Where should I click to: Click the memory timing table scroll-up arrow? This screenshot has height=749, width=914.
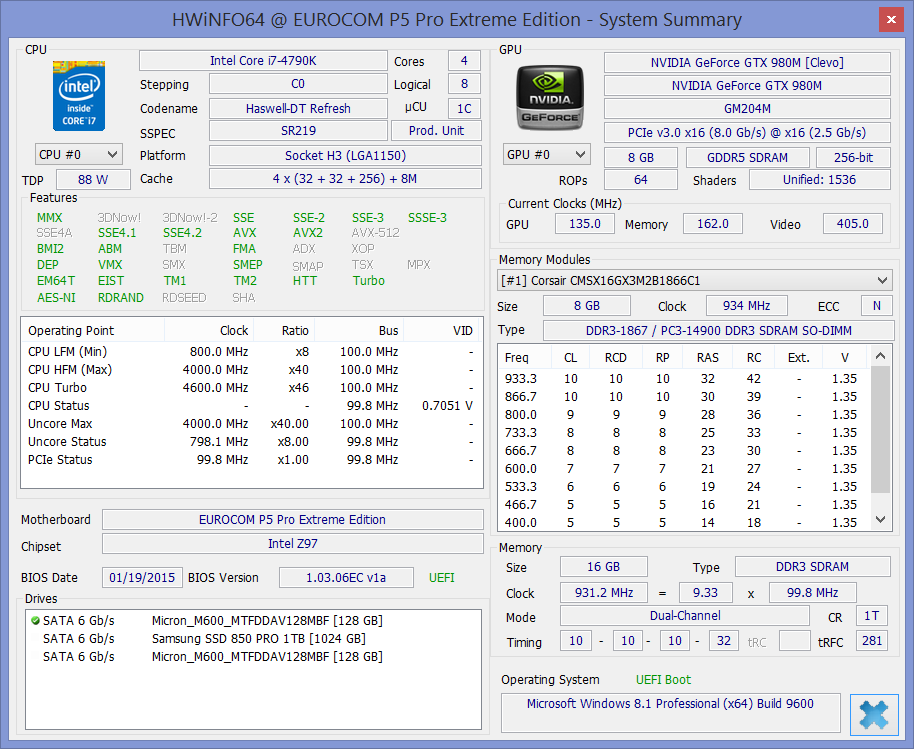pos(880,356)
